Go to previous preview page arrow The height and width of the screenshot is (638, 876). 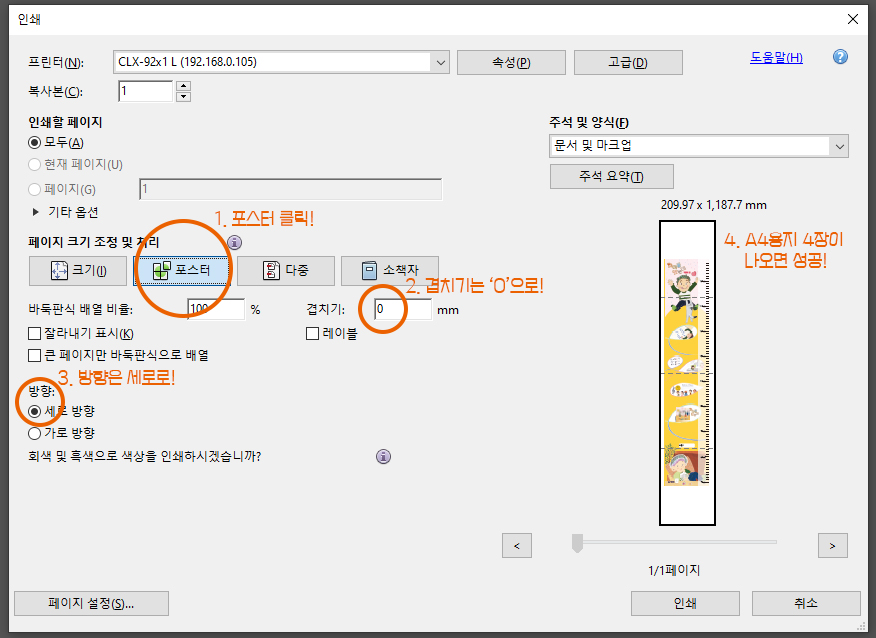(x=516, y=545)
